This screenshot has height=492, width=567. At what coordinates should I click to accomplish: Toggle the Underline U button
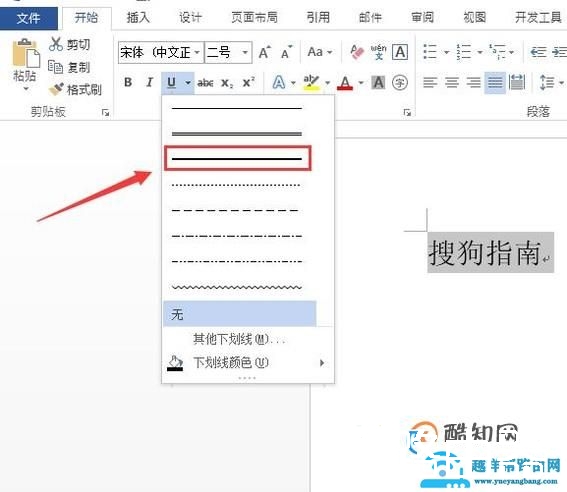pyautogui.click(x=171, y=83)
